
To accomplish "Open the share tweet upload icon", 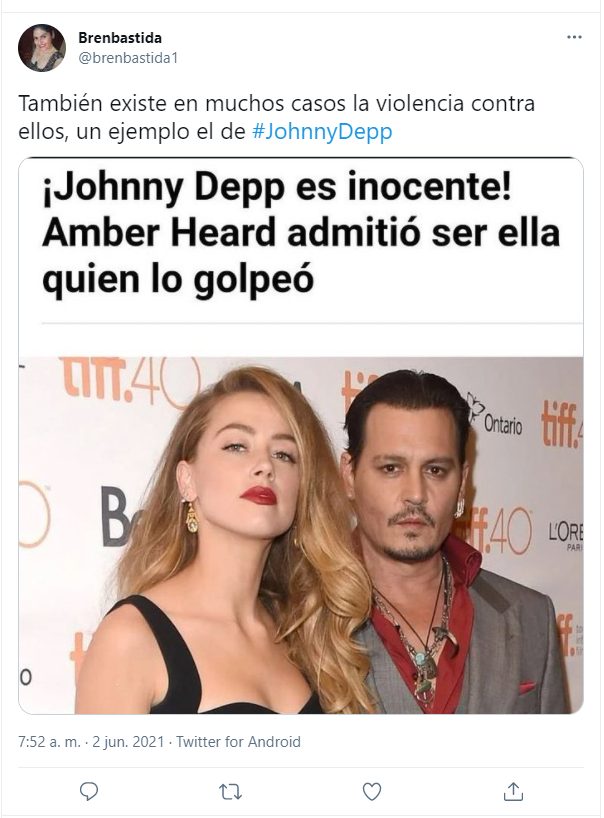I will tap(513, 791).
